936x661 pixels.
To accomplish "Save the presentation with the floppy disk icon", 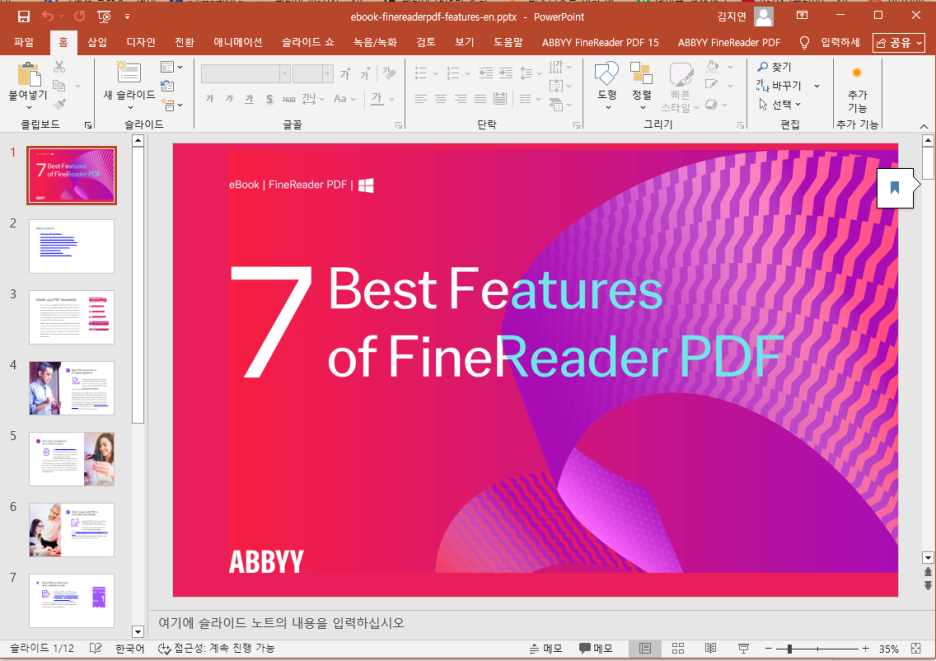I will pyautogui.click(x=23, y=17).
